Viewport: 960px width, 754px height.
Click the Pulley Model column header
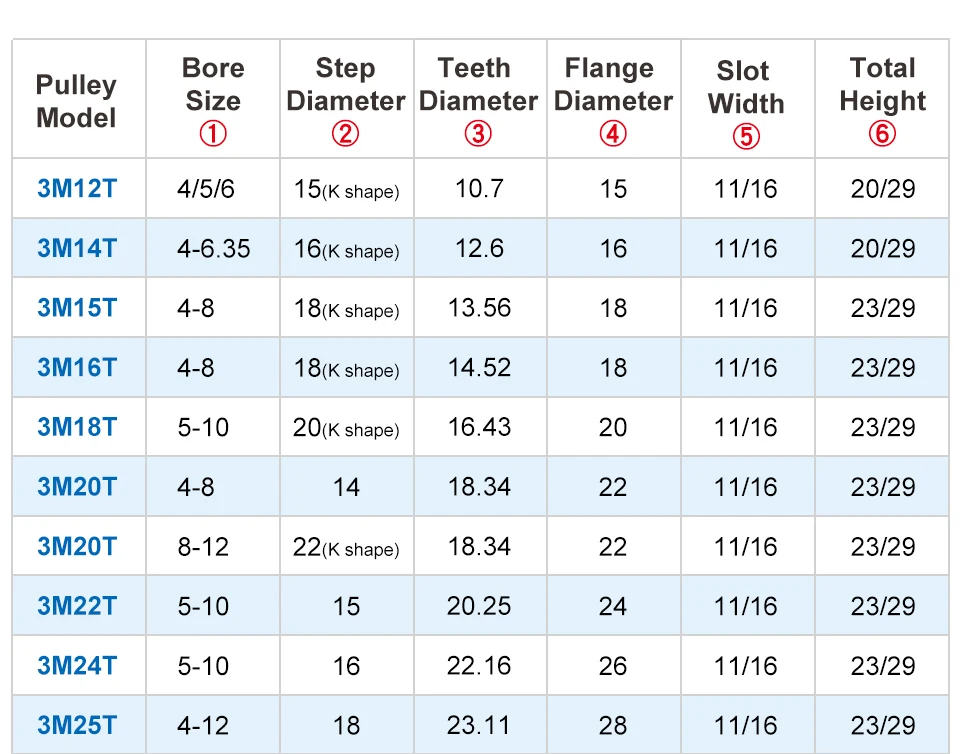pos(76,101)
